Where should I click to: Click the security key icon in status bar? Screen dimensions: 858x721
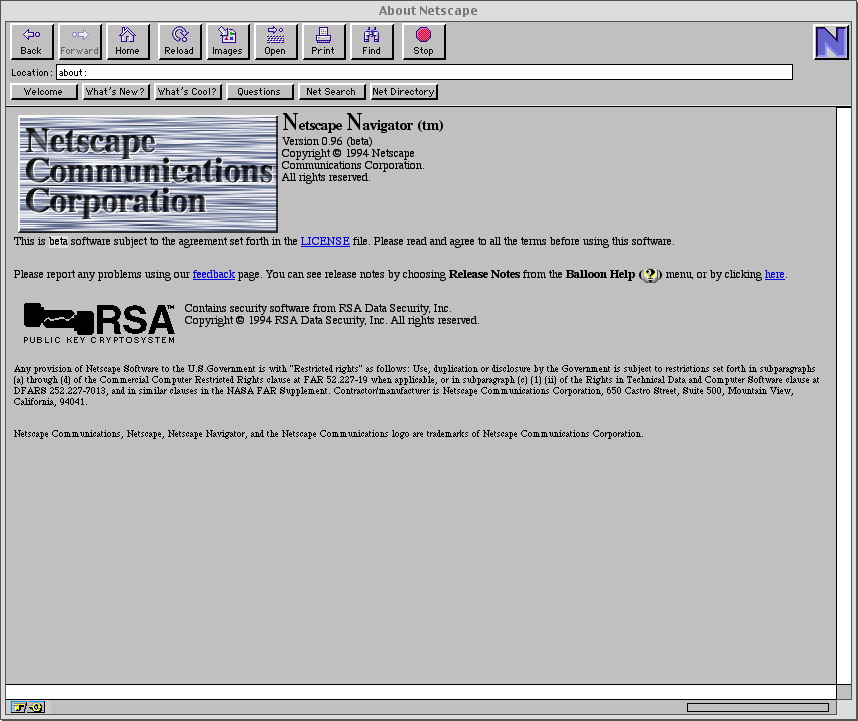(x=27, y=707)
